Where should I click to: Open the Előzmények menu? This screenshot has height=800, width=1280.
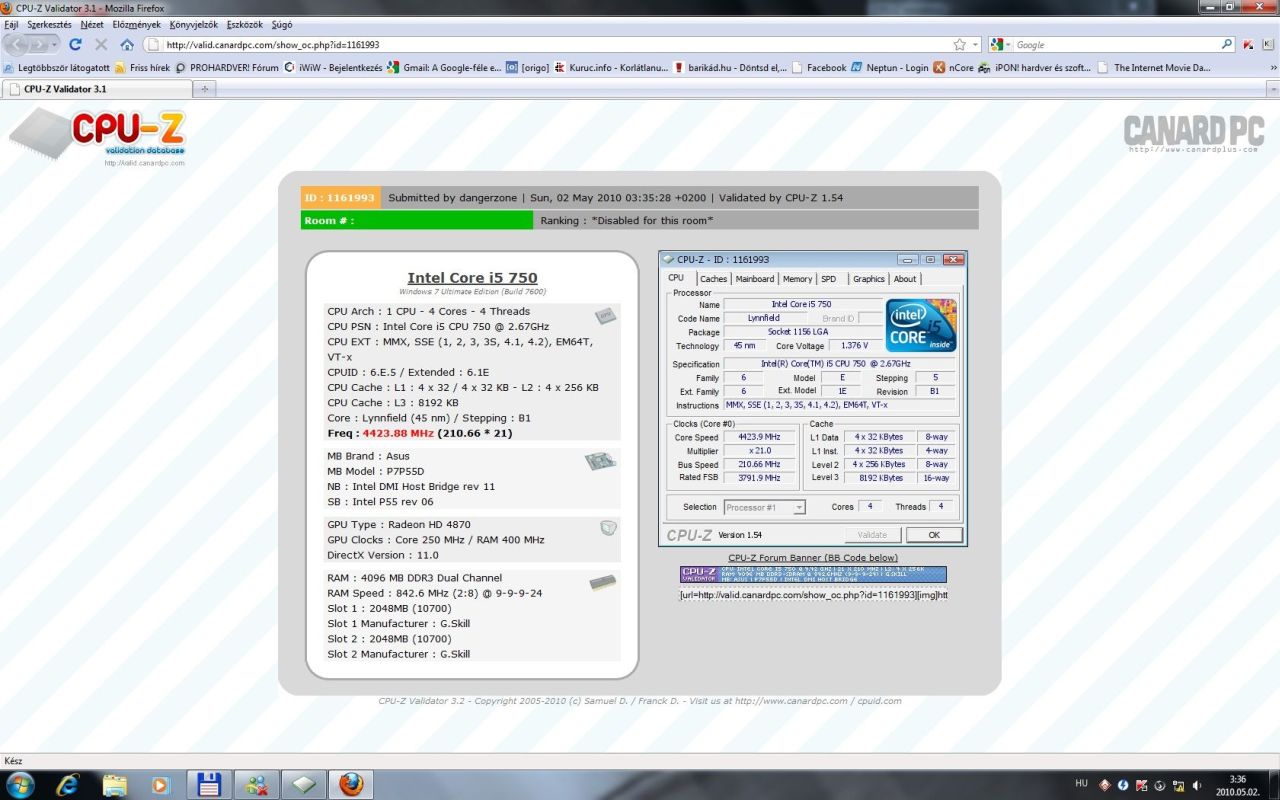click(x=136, y=24)
